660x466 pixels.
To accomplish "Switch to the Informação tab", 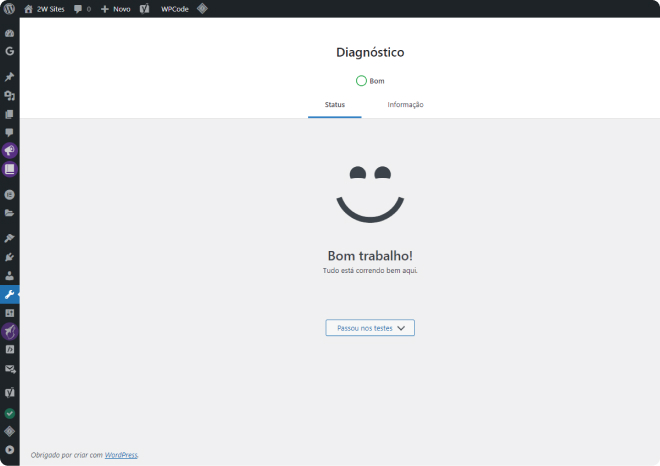I will [x=405, y=105].
